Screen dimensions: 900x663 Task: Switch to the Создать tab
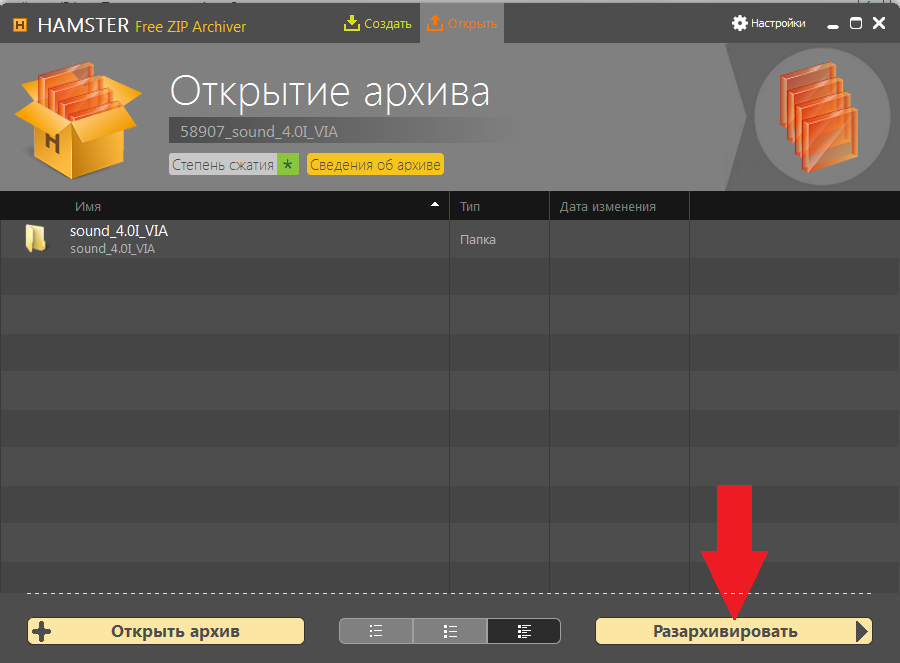(378, 24)
